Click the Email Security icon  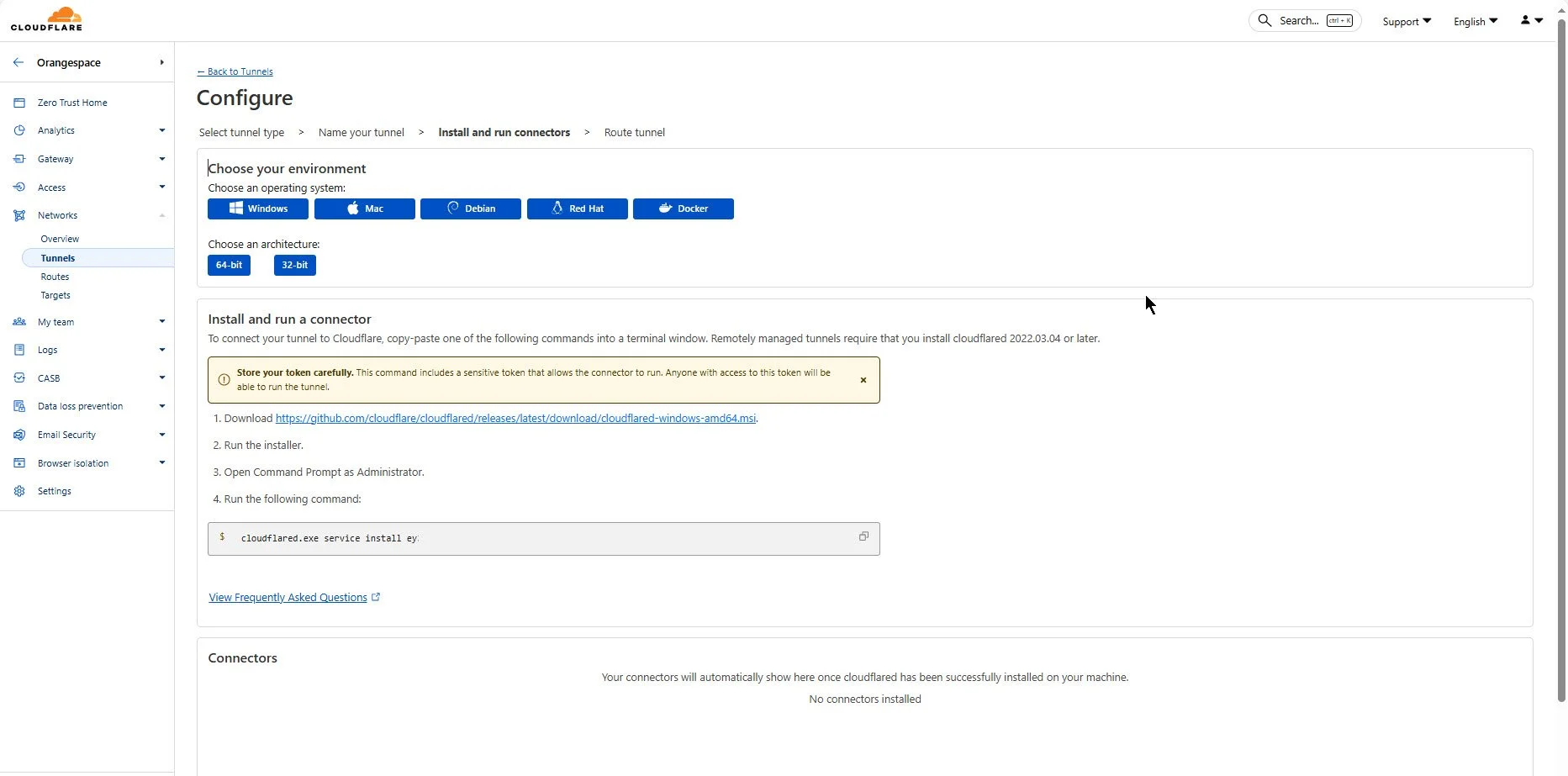click(x=19, y=435)
